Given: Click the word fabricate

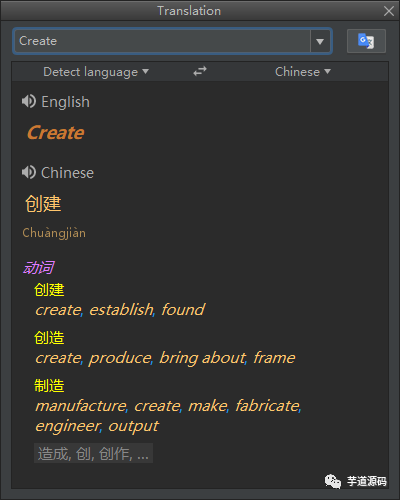Looking at the screenshot, I should click(267, 406).
